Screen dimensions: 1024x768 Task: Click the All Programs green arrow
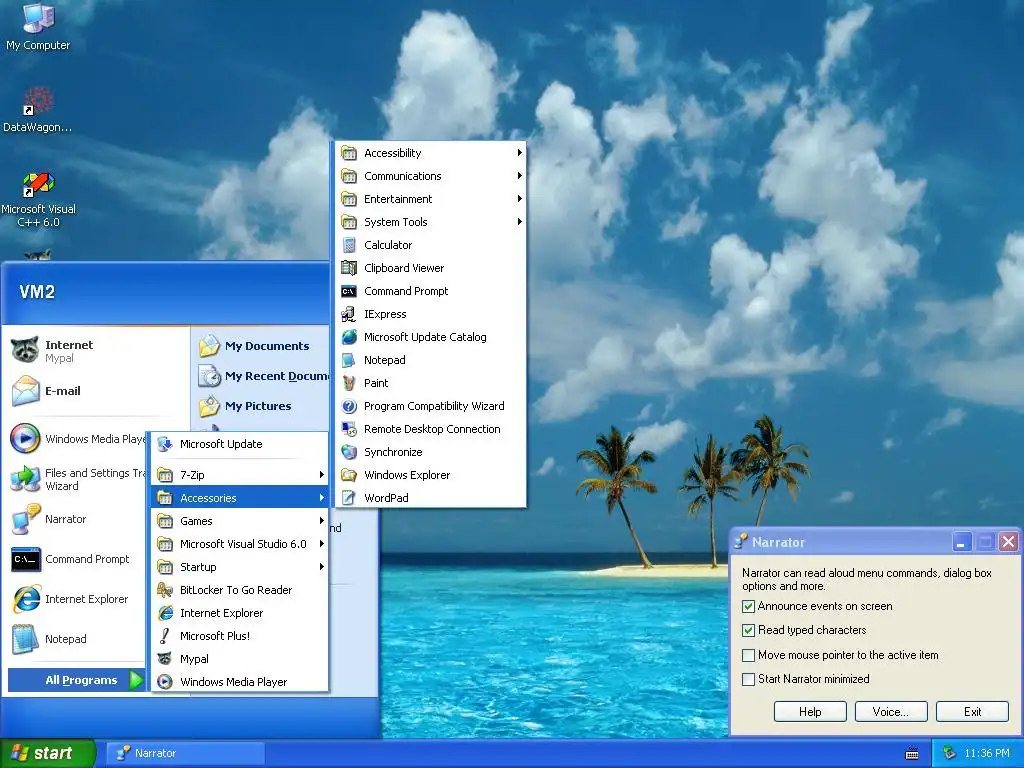pyautogui.click(x=136, y=680)
